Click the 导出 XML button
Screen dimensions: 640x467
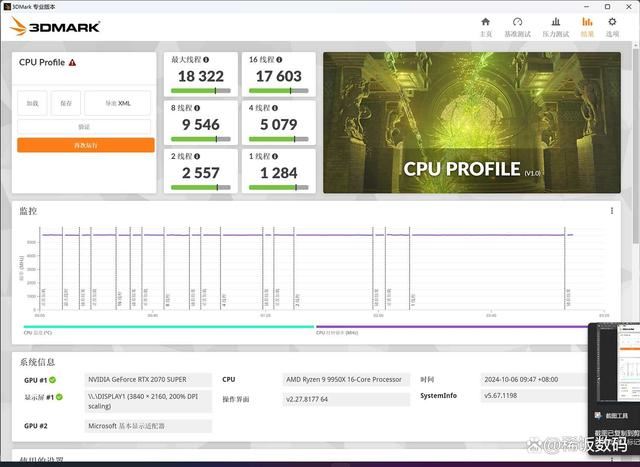(118, 103)
